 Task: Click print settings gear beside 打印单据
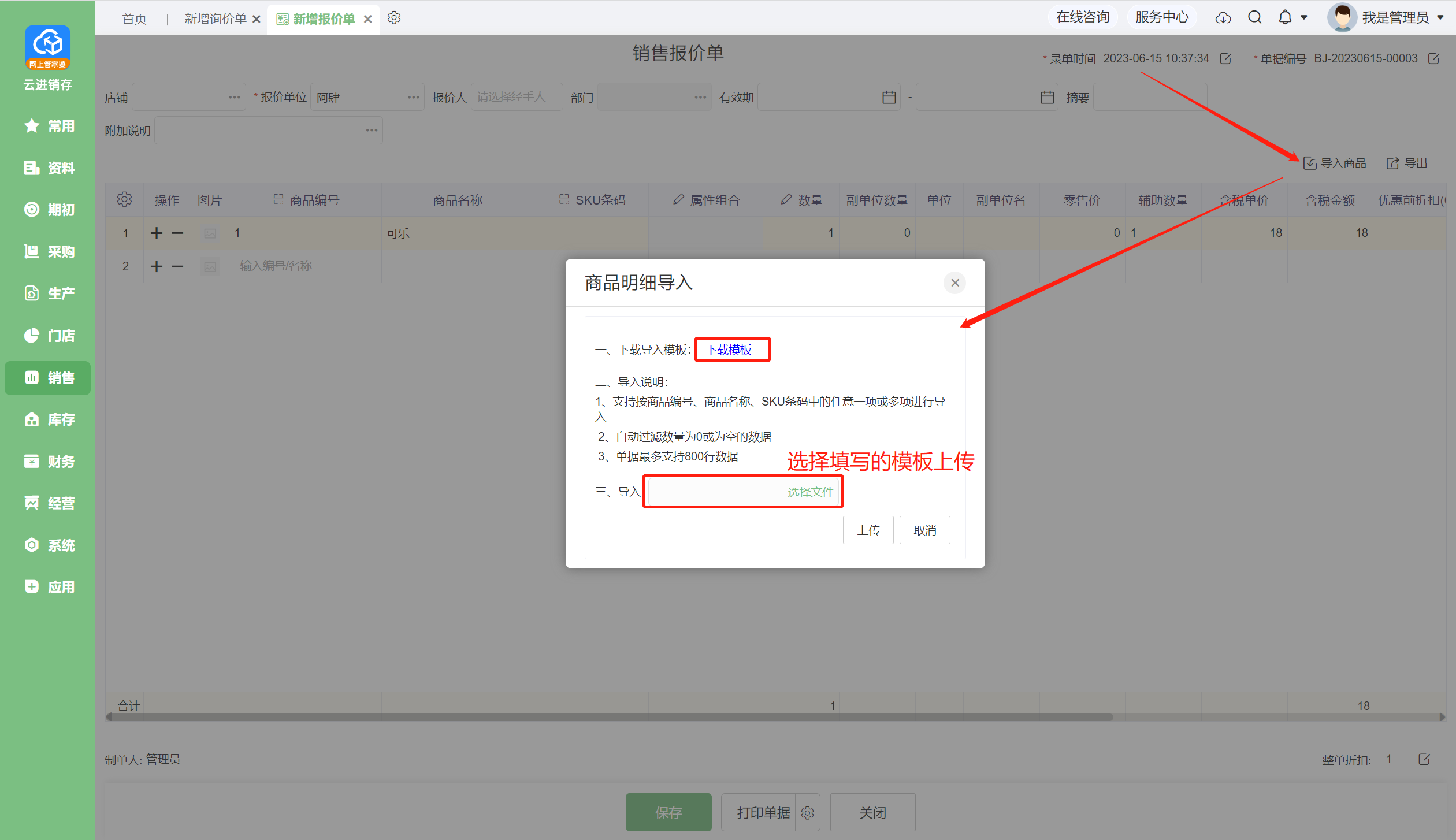(808, 813)
